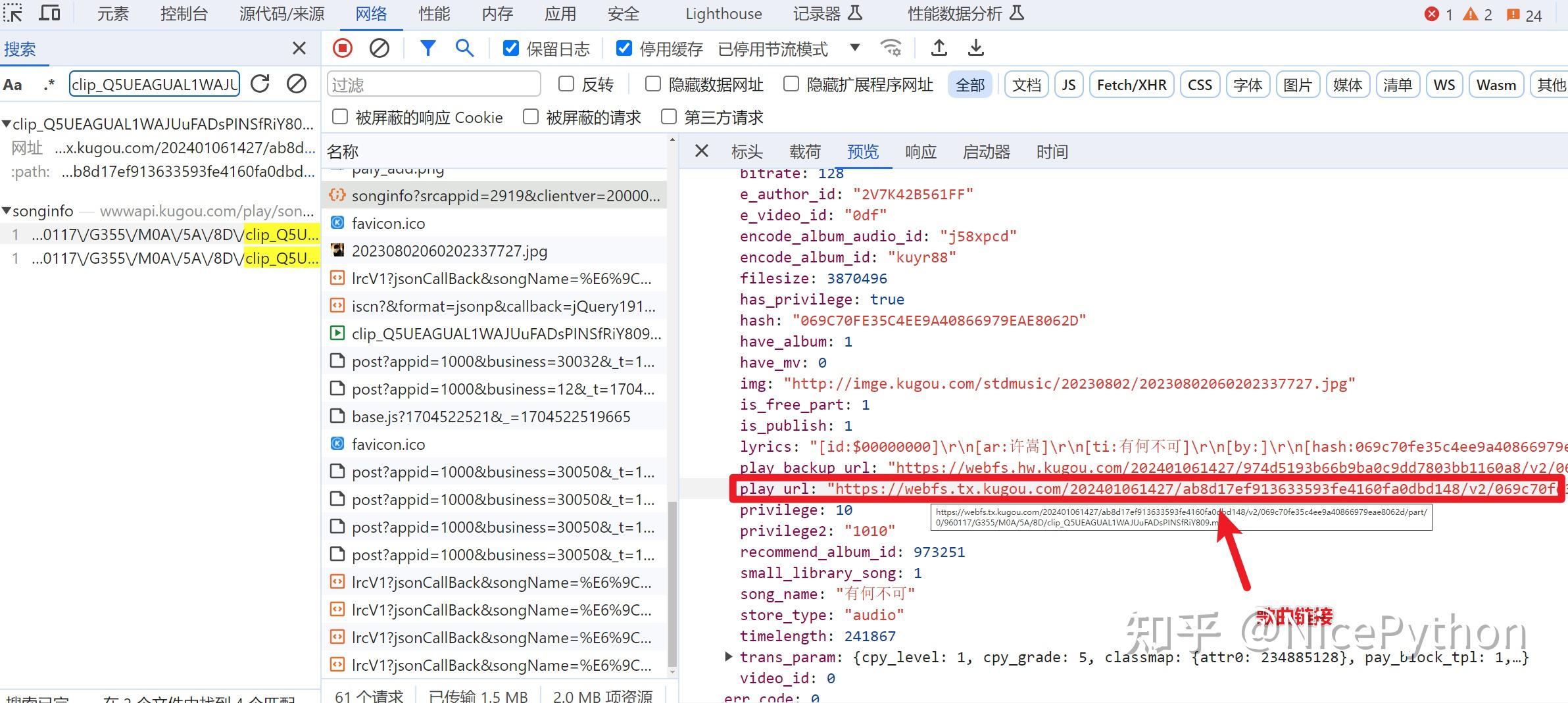The image size is (1568, 703).
Task: Toggle Preserve log checkbox
Action: pyautogui.click(x=511, y=48)
